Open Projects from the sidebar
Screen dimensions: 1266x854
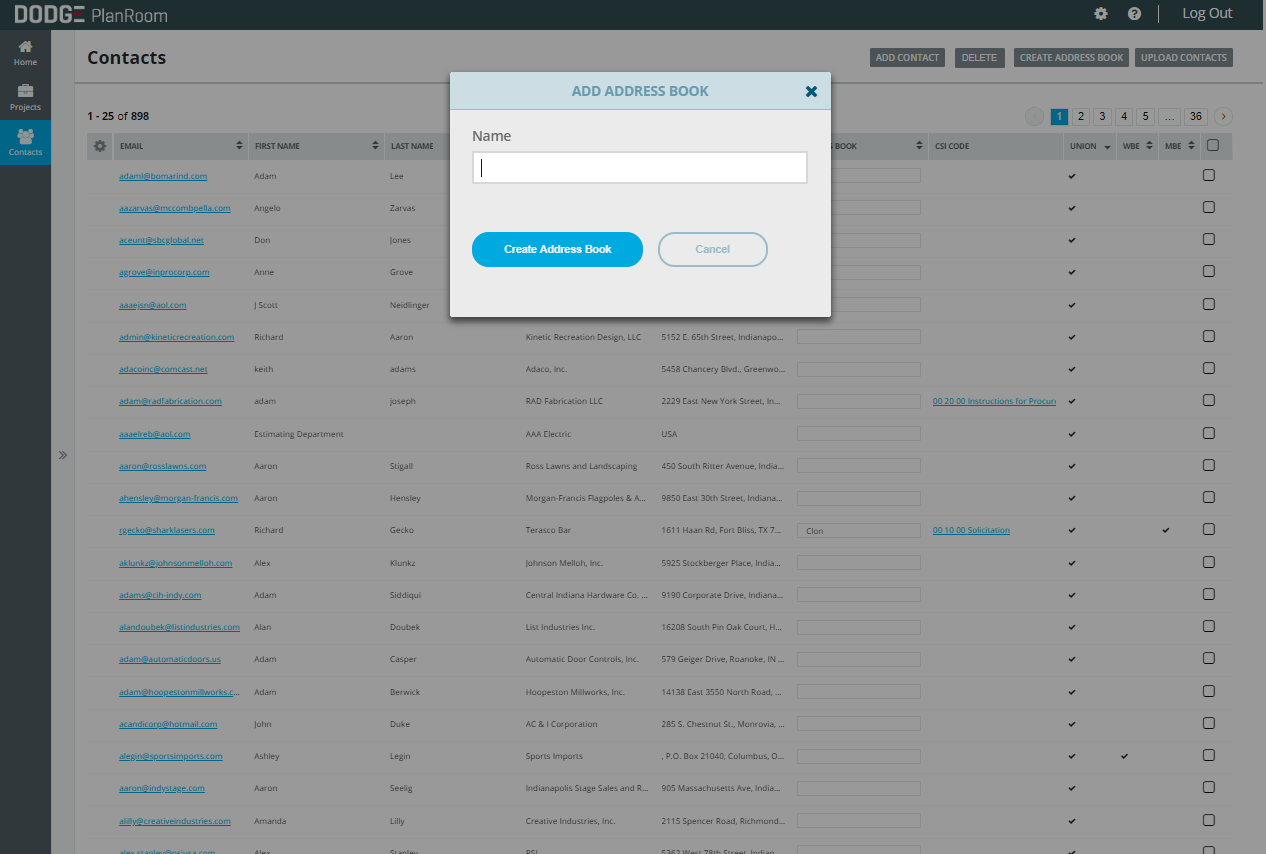tap(25, 97)
